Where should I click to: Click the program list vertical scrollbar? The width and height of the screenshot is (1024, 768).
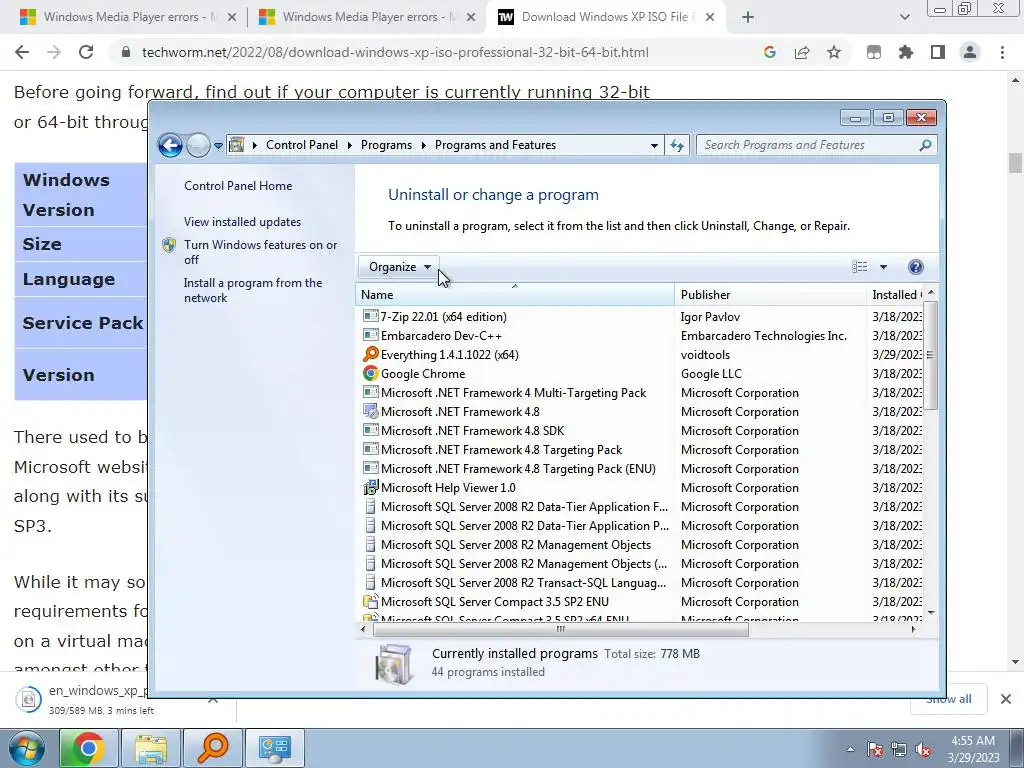point(931,355)
